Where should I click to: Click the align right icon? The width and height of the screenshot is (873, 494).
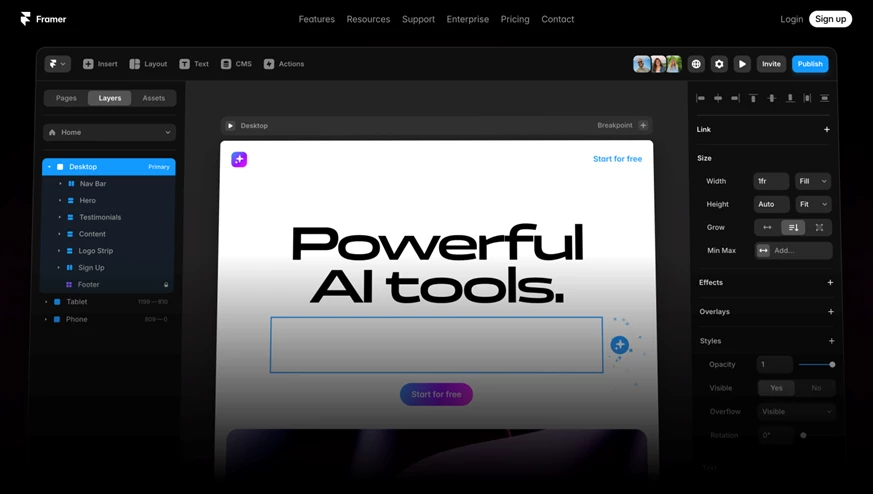[x=735, y=98]
